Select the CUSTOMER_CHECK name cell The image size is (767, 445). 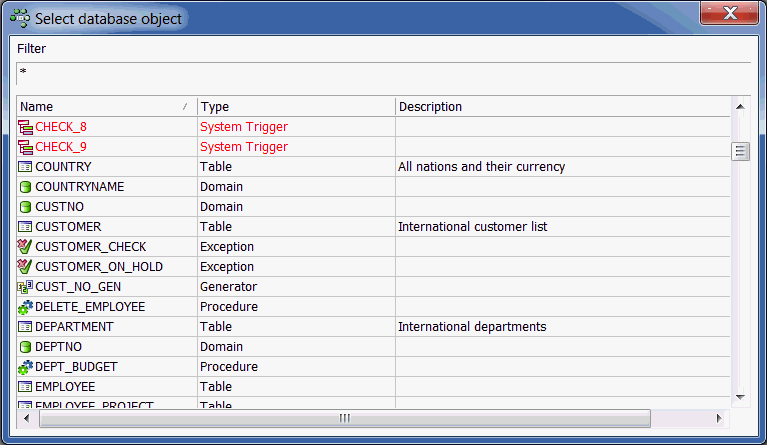[x=90, y=247]
